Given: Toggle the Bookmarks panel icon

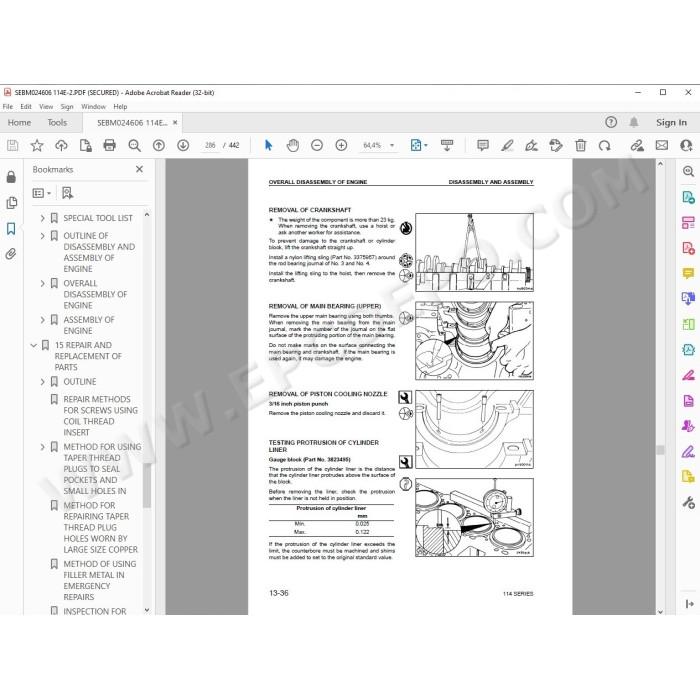Looking at the screenshot, I should click(11, 229).
